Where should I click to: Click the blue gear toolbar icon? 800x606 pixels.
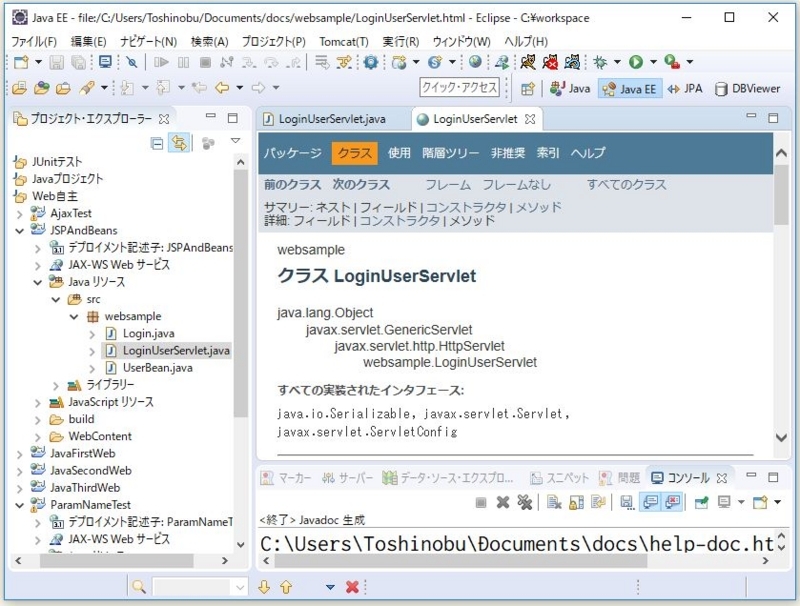tap(371, 62)
